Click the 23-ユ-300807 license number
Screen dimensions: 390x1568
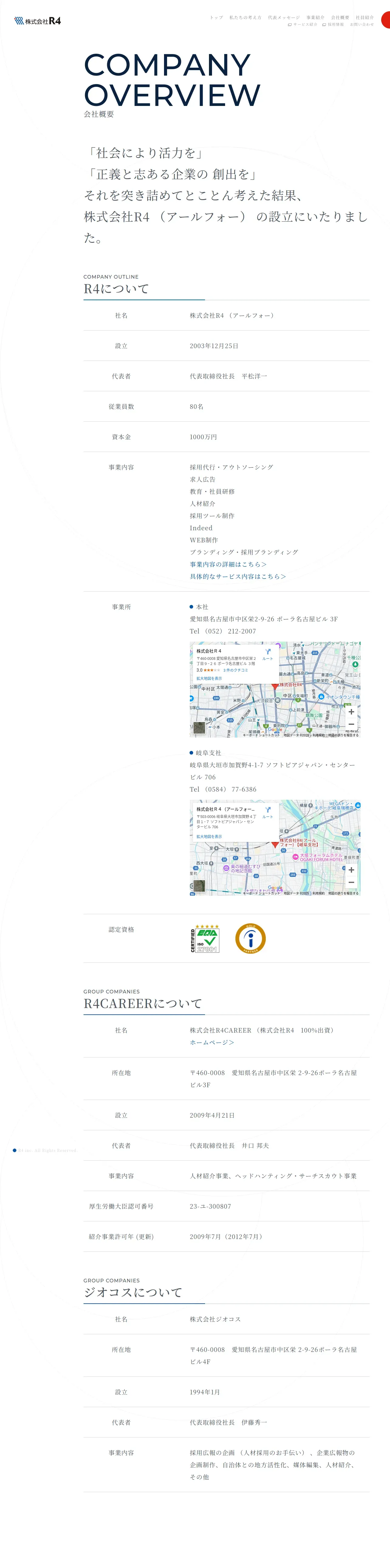[x=210, y=1207]
